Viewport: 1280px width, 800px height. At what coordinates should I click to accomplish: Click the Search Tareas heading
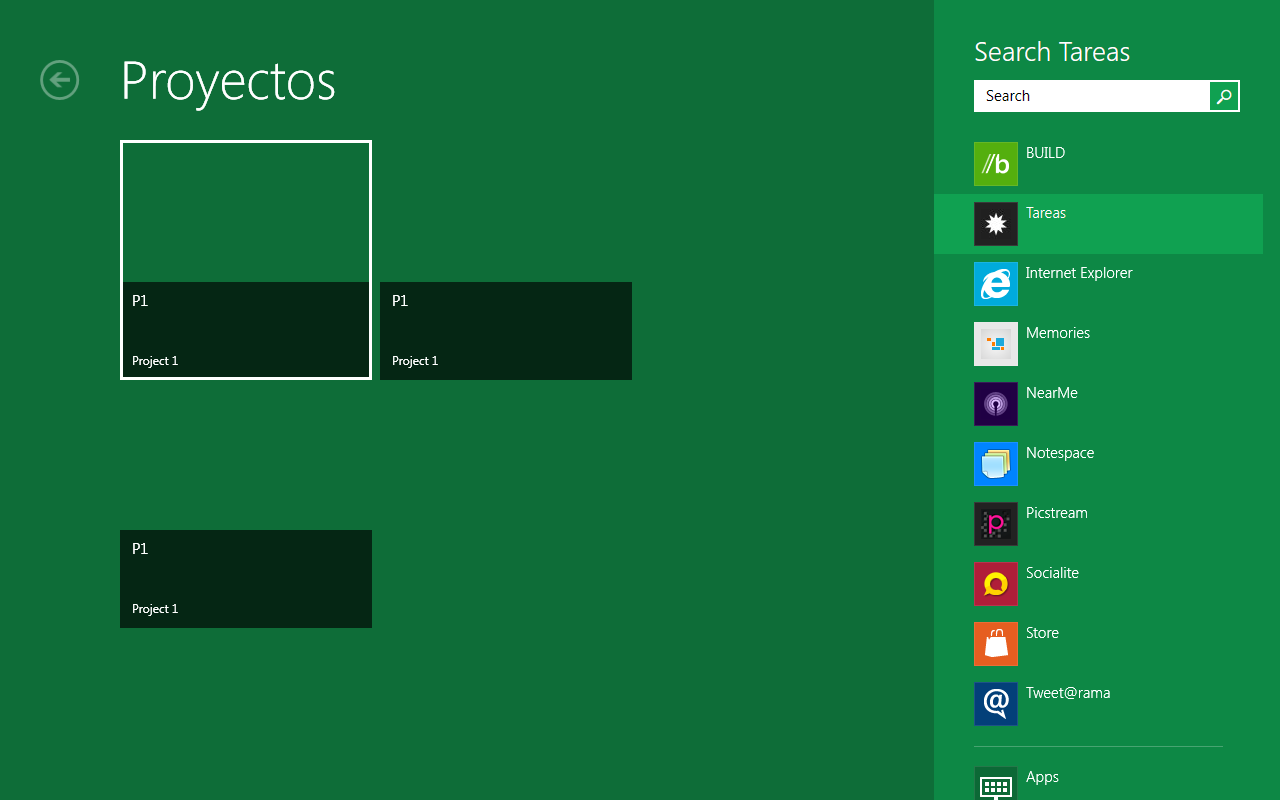[1052, 52]
